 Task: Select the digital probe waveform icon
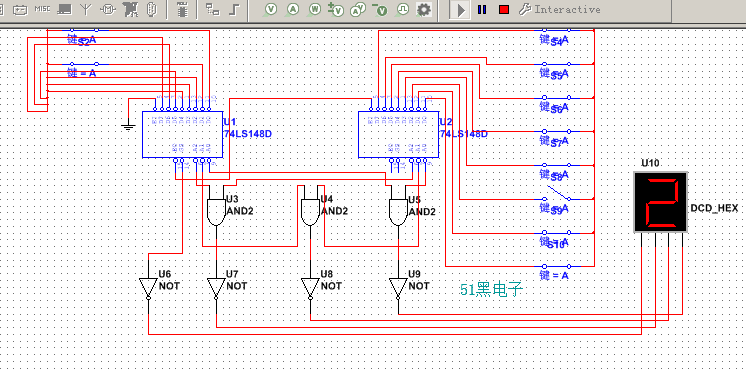point(403,9)
